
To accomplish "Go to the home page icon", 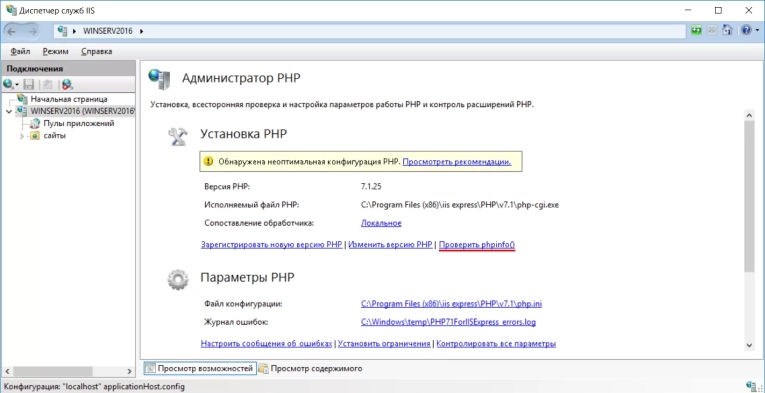I will (x=727, y=30).
